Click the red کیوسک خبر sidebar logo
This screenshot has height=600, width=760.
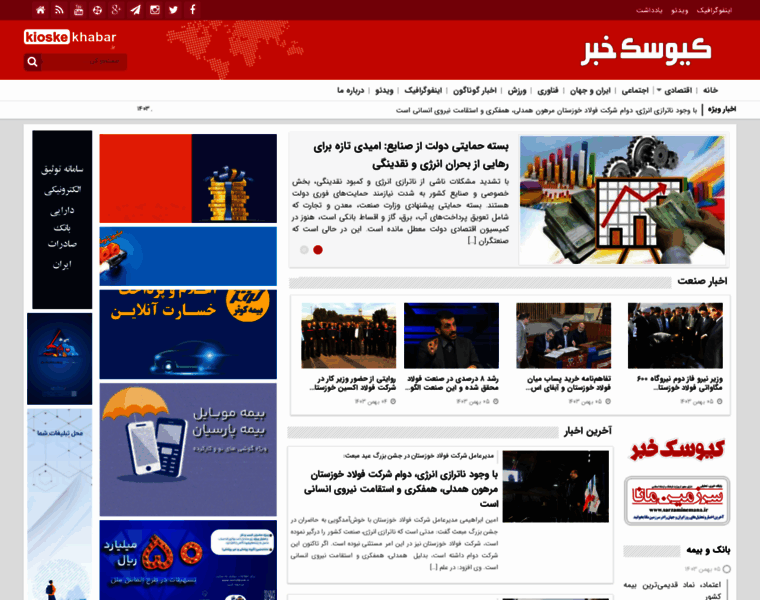click(x=677, y=449)
